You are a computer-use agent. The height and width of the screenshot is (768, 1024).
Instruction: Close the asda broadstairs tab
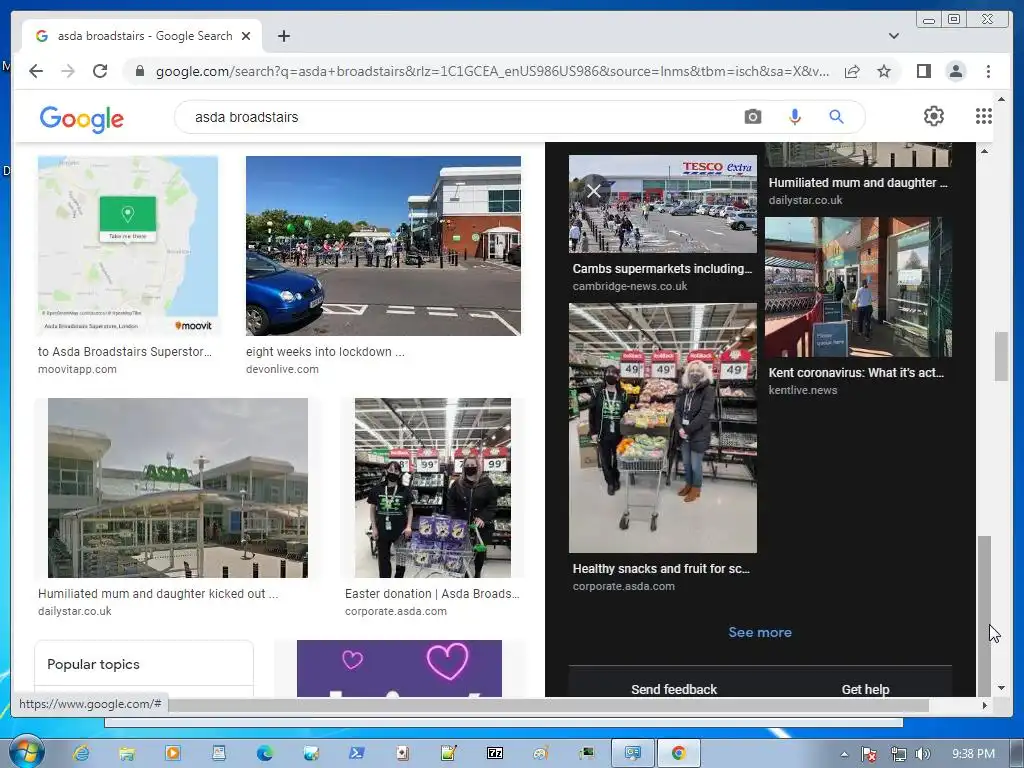click(x=246, y=36)
